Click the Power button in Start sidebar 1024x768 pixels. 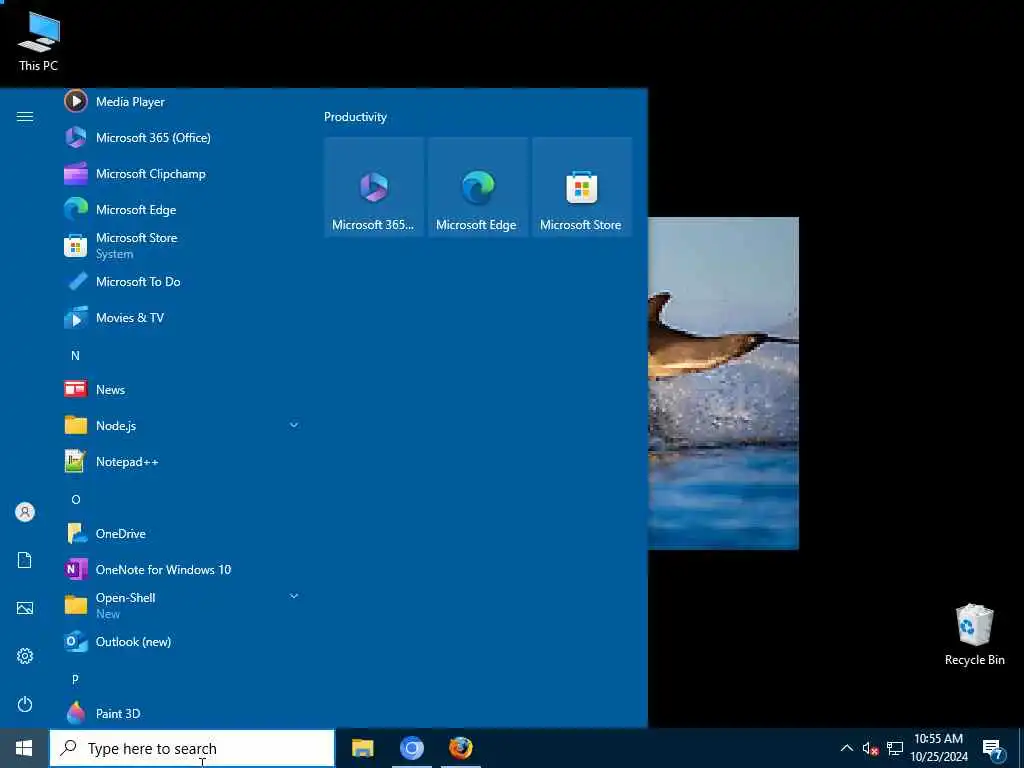click(25, 704)
